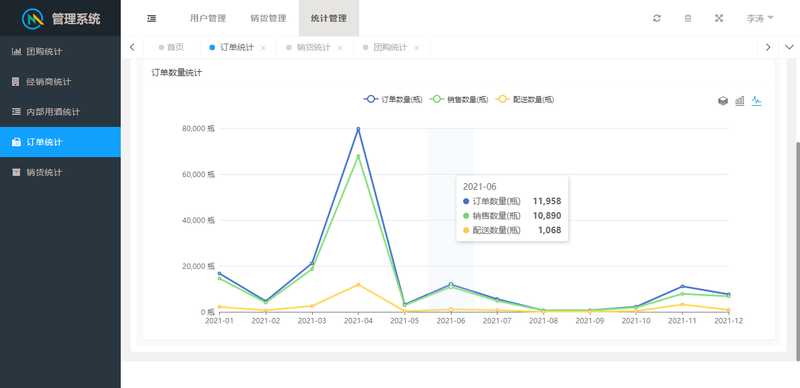800x388 pixels.
Task: Switch chart to stacked view icon
Action: [723, 101]
